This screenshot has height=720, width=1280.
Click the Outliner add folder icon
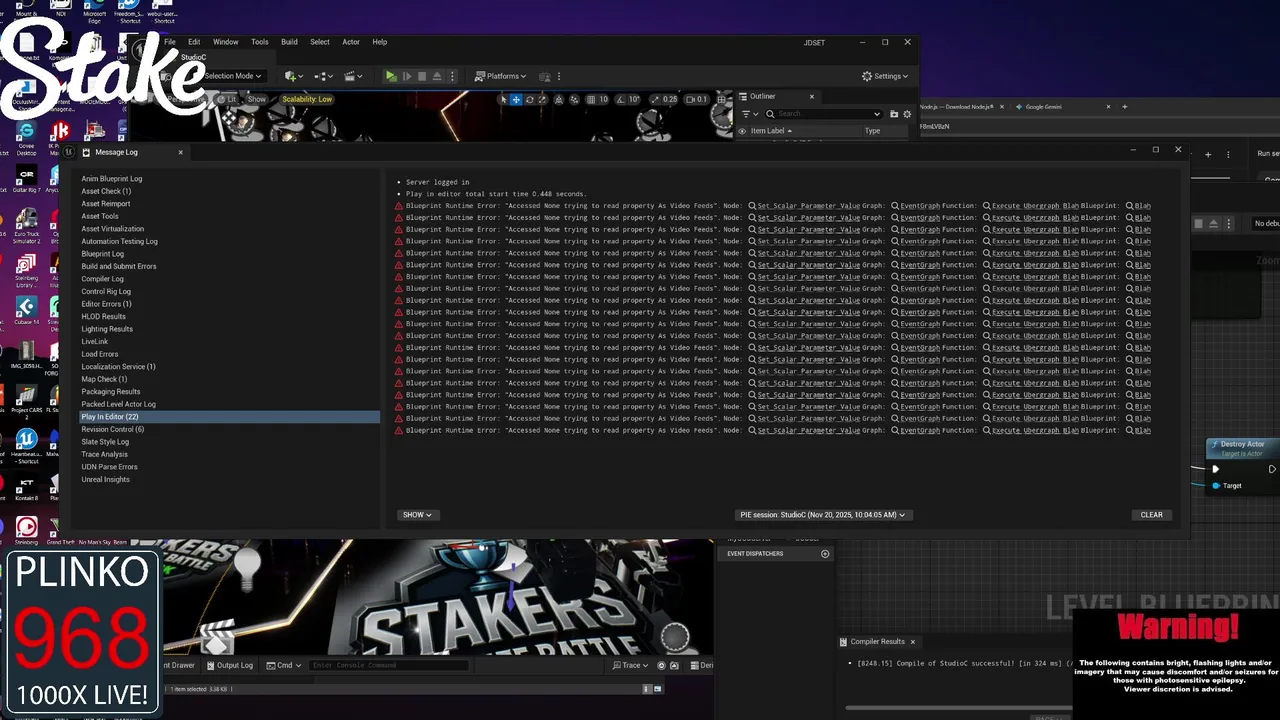pos(894,114)
